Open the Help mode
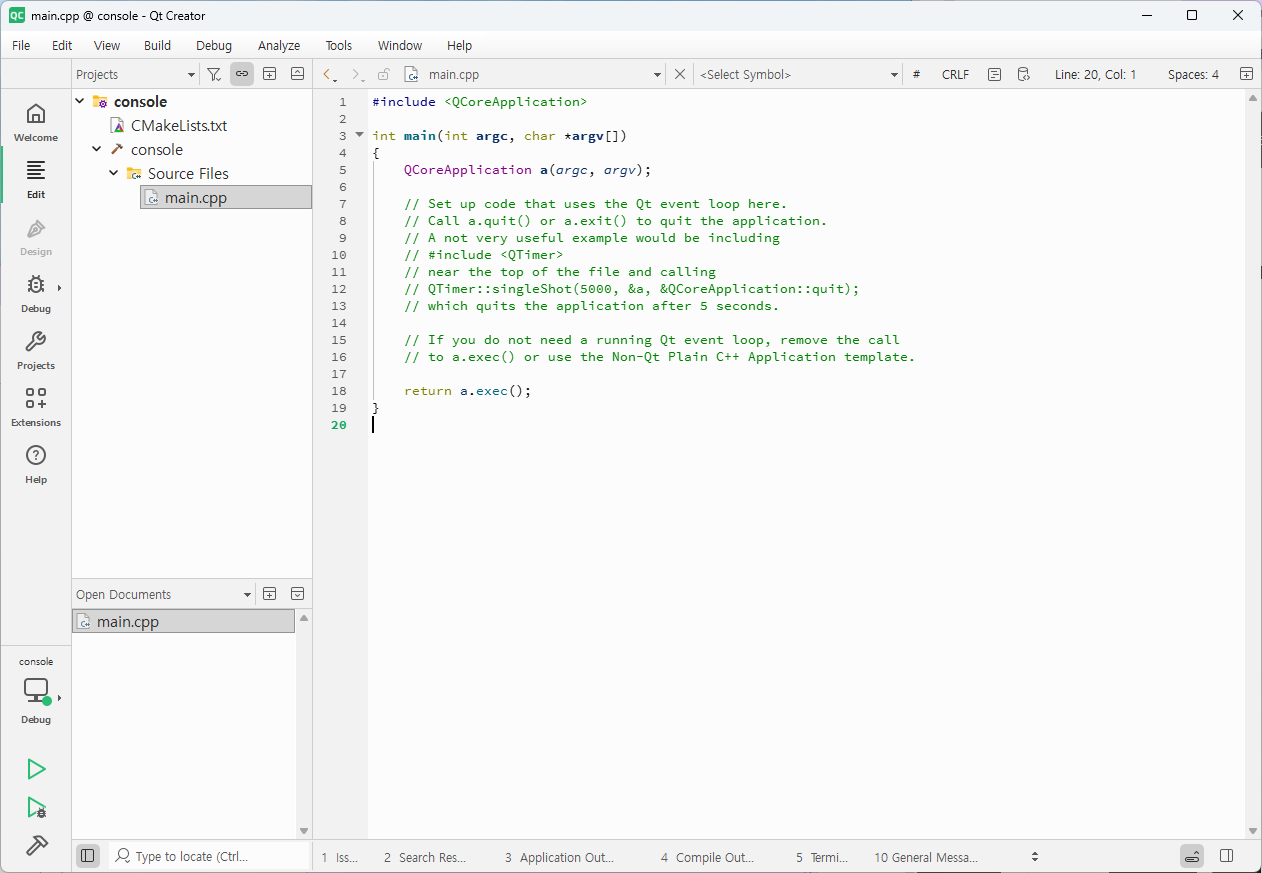The width and height of the screenshot is (1262, 873). tap(36, 464)
